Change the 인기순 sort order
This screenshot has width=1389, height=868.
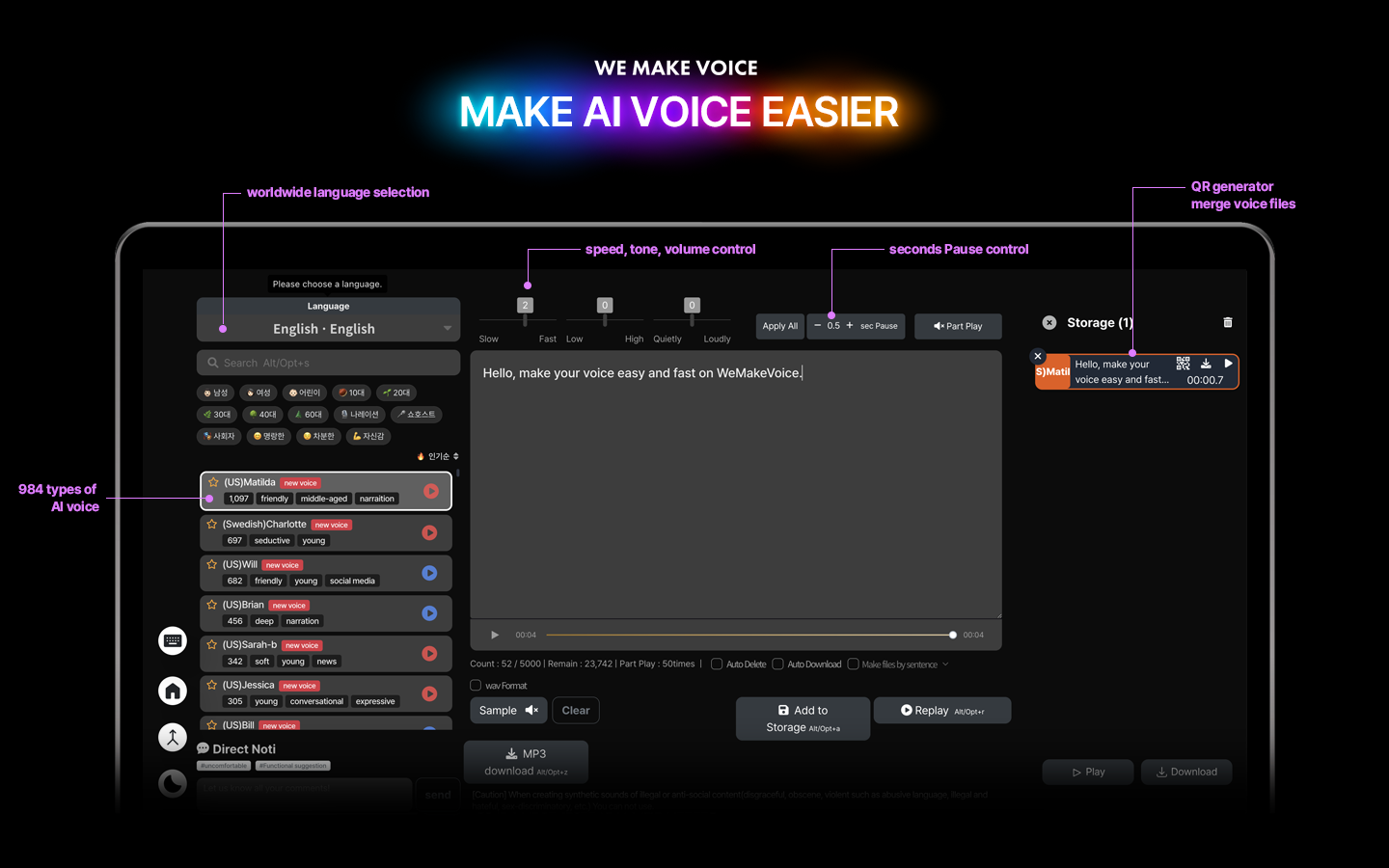[438, 456]
